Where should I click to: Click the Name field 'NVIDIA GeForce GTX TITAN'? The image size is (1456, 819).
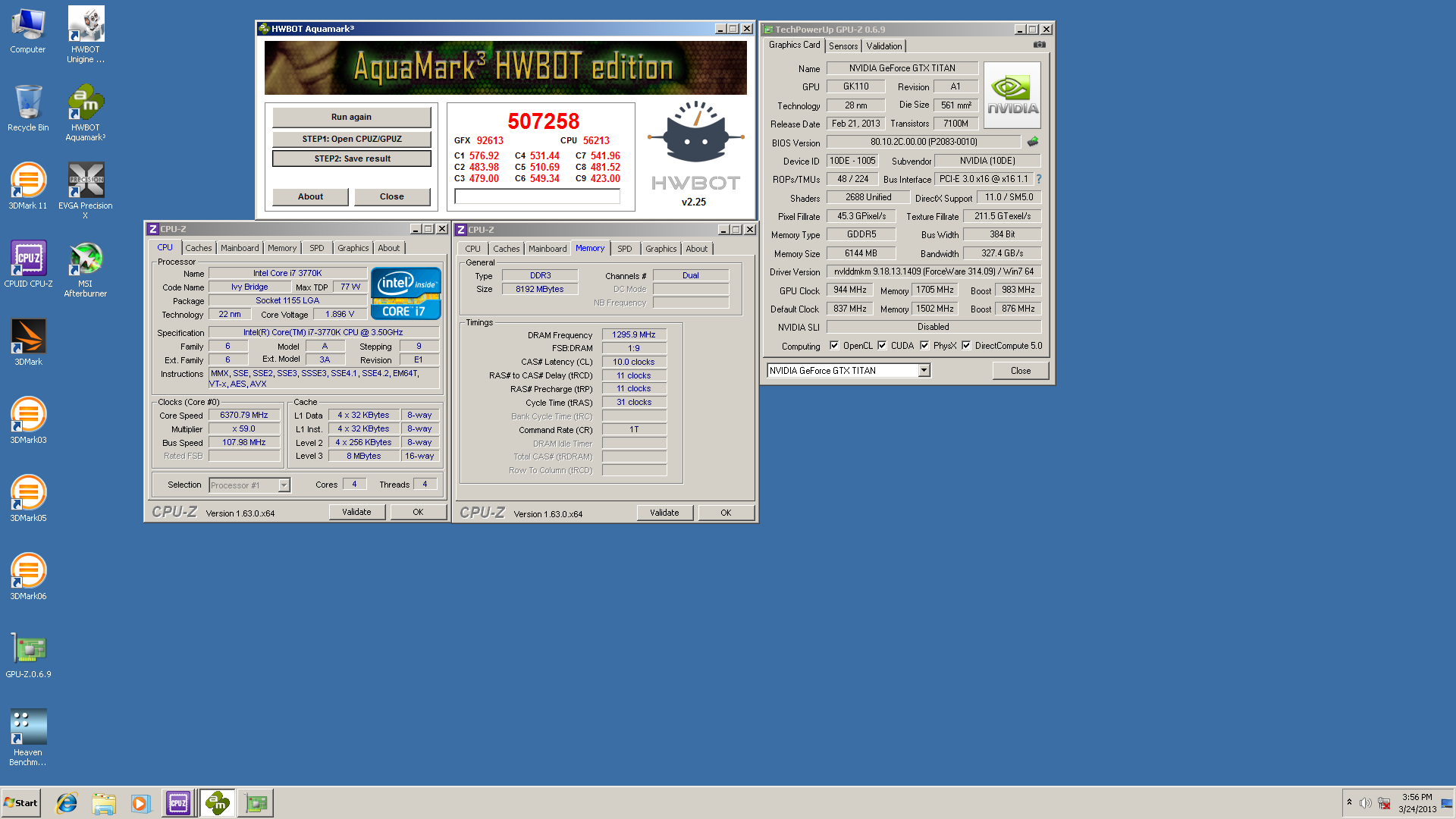(x=902, y=68)
